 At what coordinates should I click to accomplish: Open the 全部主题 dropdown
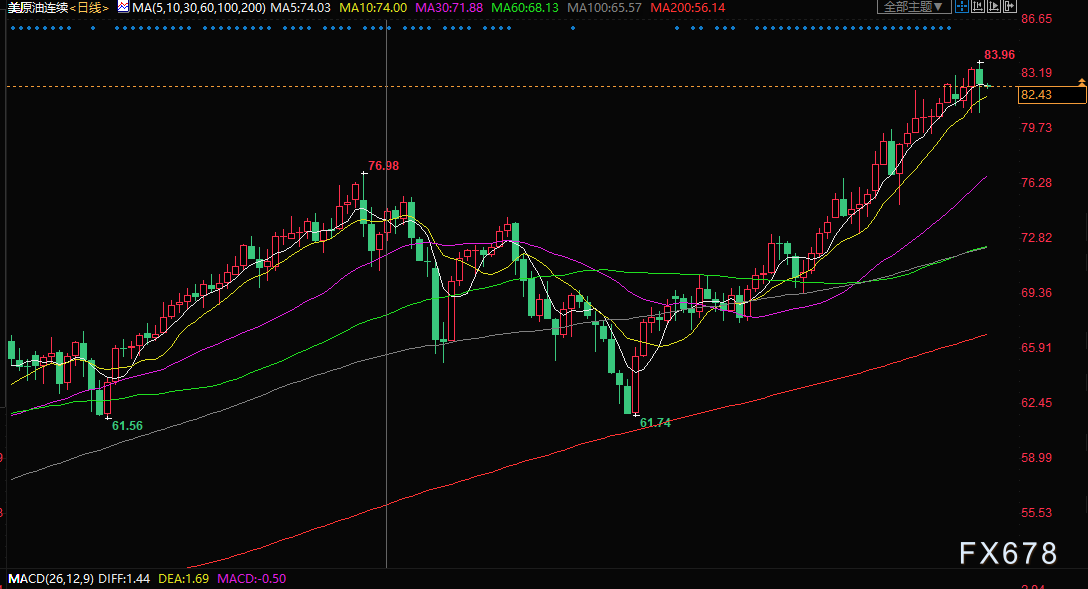[x=914, y=6]
